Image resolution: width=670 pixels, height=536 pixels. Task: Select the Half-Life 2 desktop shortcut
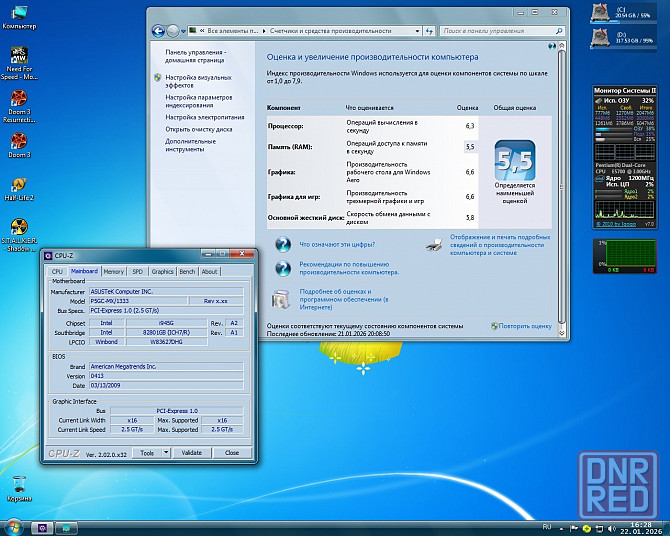(18, 186)
